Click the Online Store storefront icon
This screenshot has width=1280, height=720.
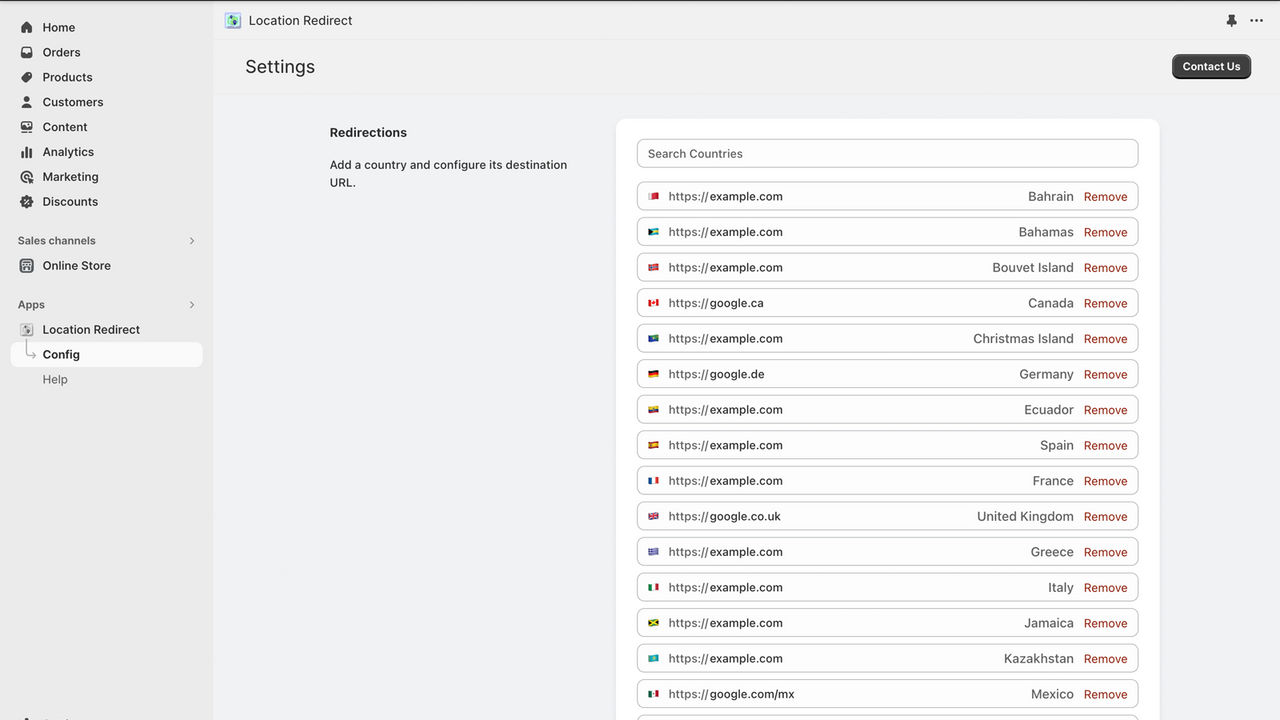[27, 266]
